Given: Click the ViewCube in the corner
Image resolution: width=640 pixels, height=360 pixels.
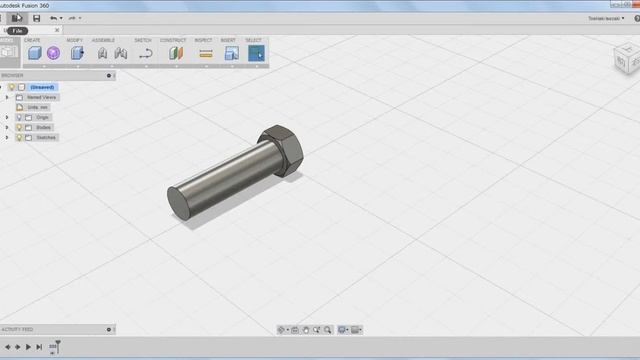Looking at the screenshot, I should [x=627, y=59].
